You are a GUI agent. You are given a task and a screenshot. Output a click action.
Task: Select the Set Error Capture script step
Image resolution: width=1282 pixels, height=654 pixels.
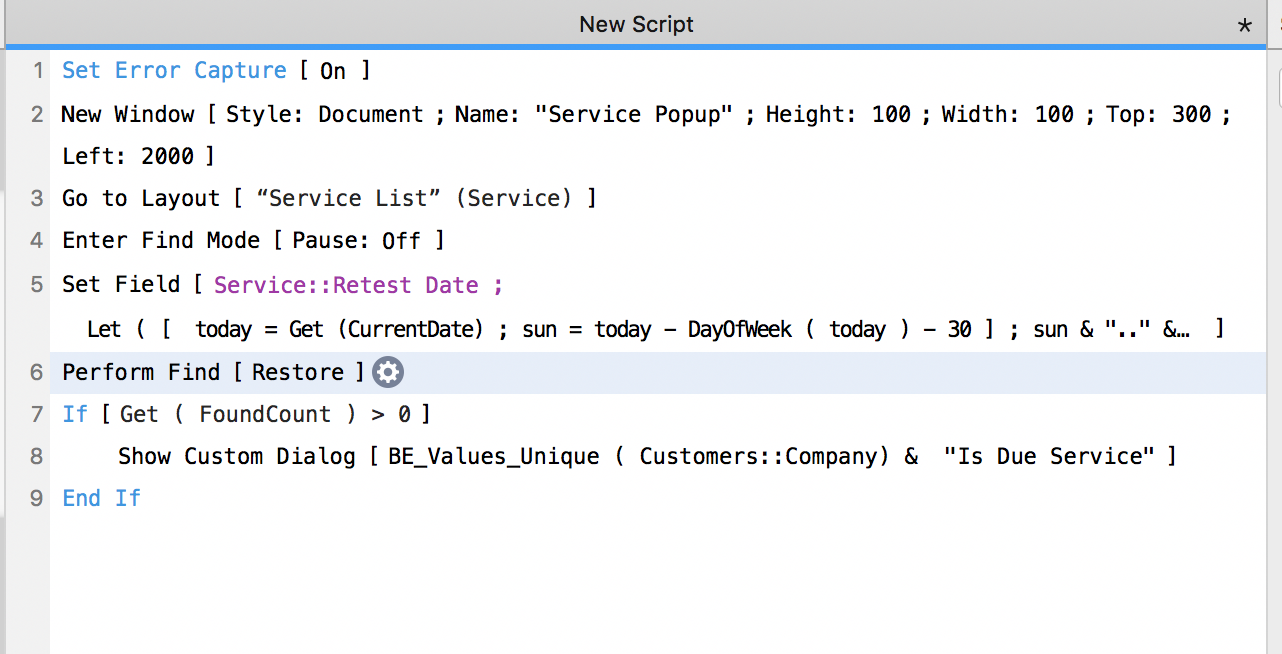pos(216,71)
